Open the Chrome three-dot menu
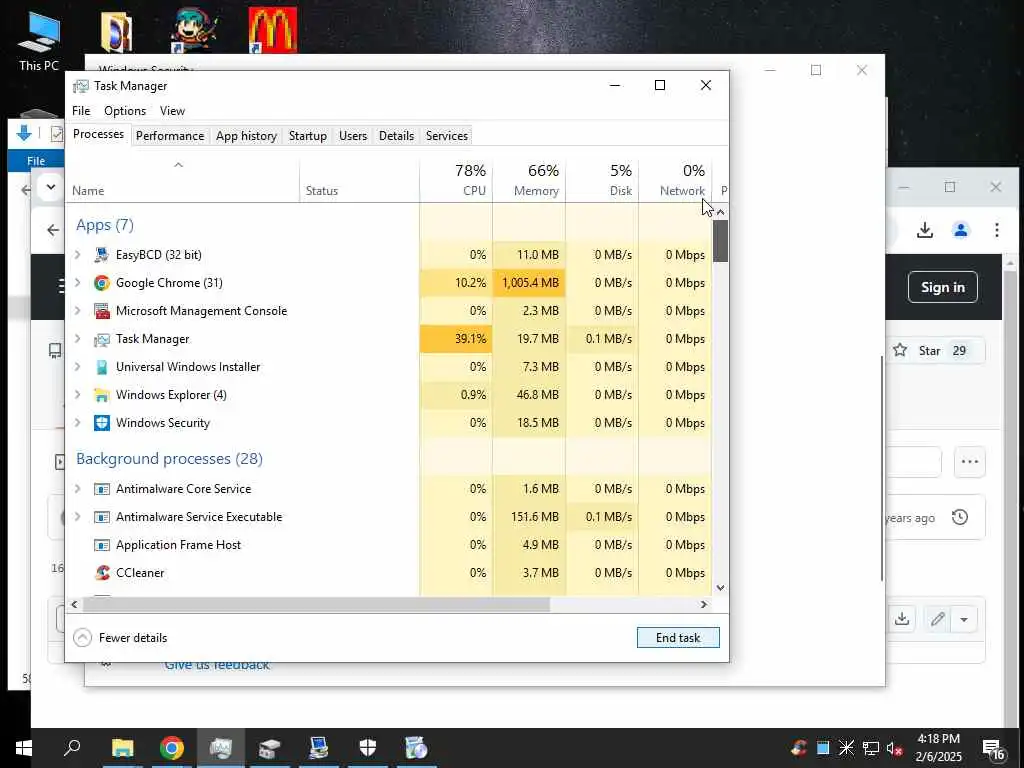1024x768 pixels. [x=997, y=230]
